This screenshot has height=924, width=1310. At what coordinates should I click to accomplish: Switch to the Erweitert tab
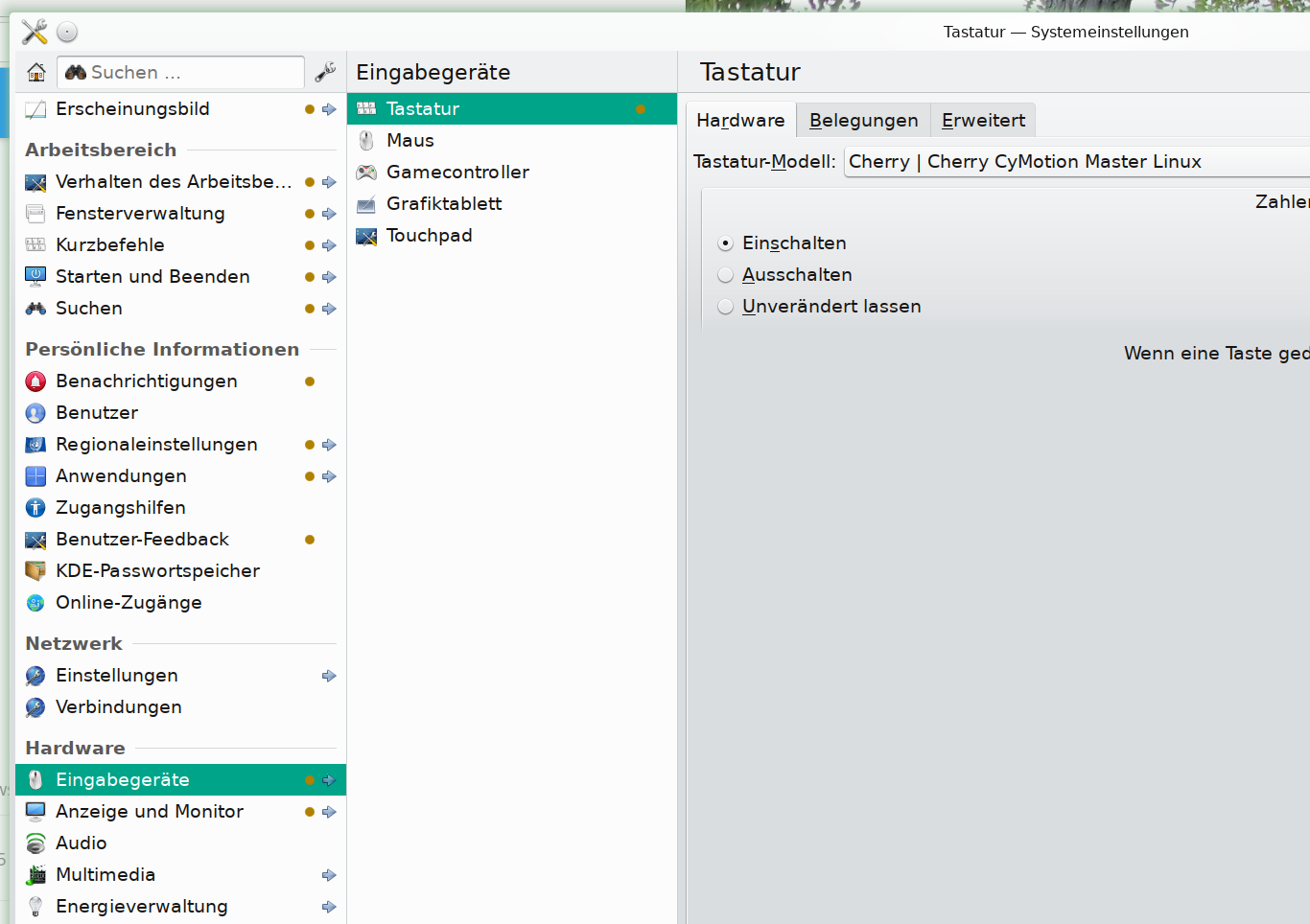coord(983,121)
